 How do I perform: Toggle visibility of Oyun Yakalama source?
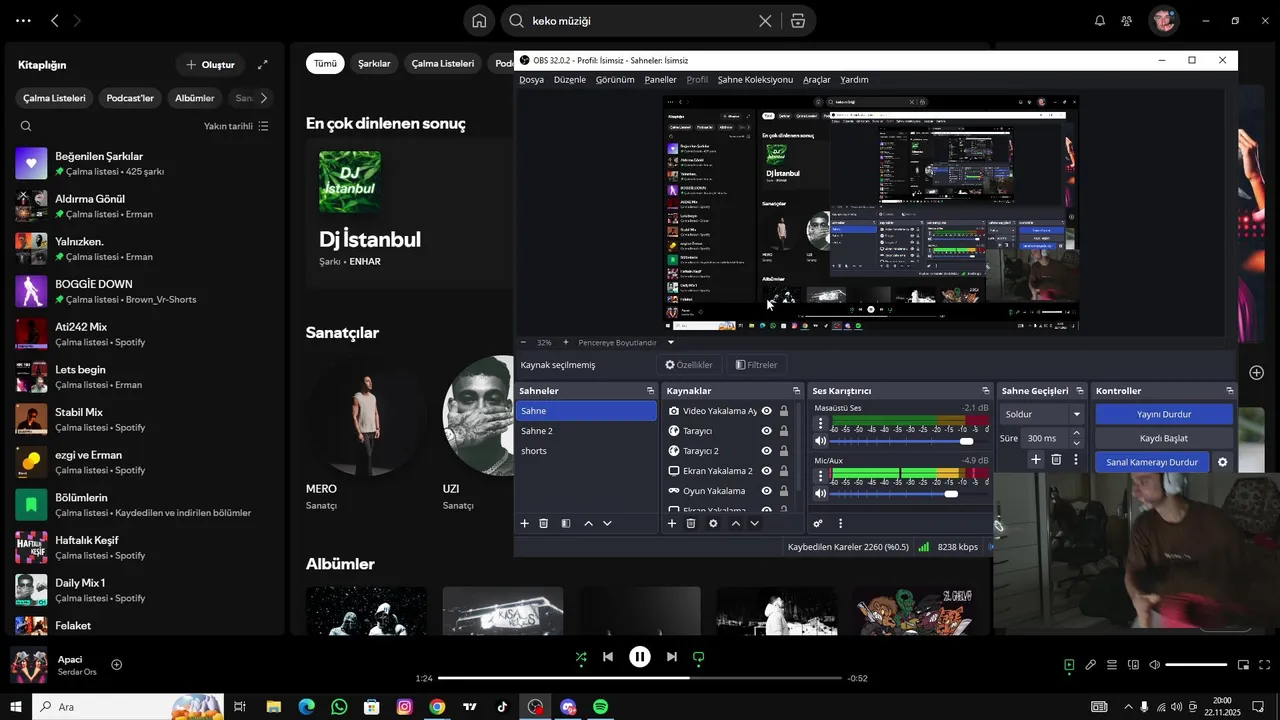tap(766, 491)
